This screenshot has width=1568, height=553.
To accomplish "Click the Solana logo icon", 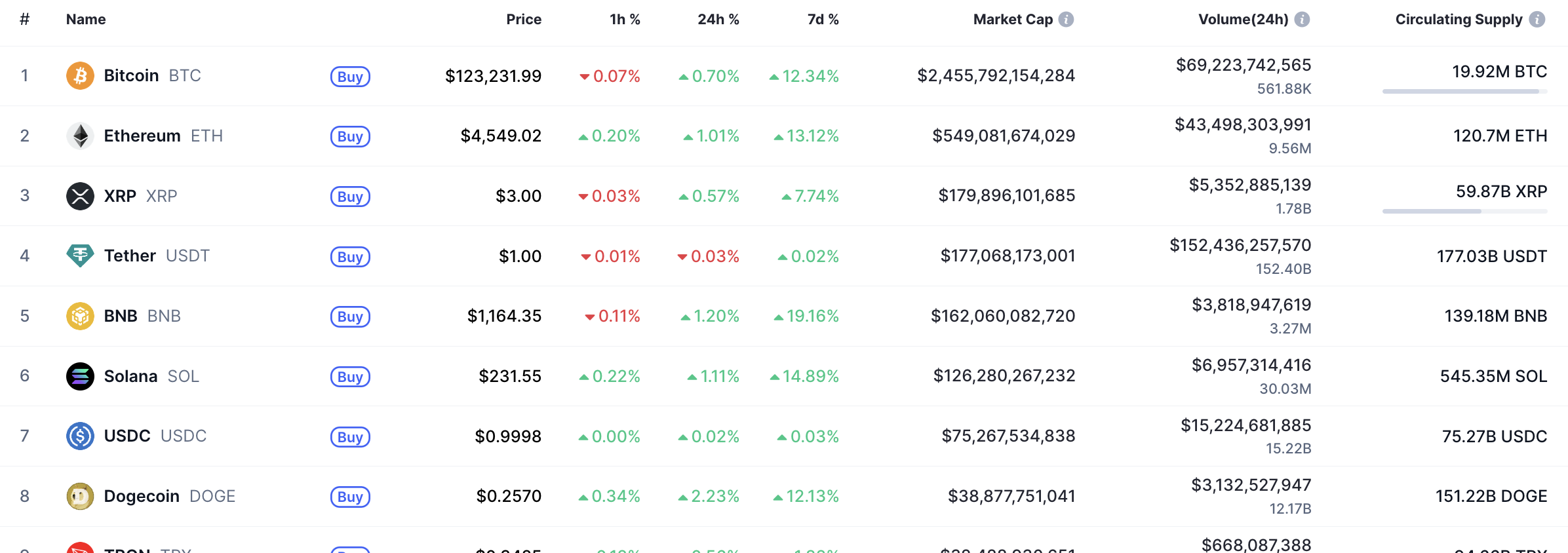I will point(80,376).
